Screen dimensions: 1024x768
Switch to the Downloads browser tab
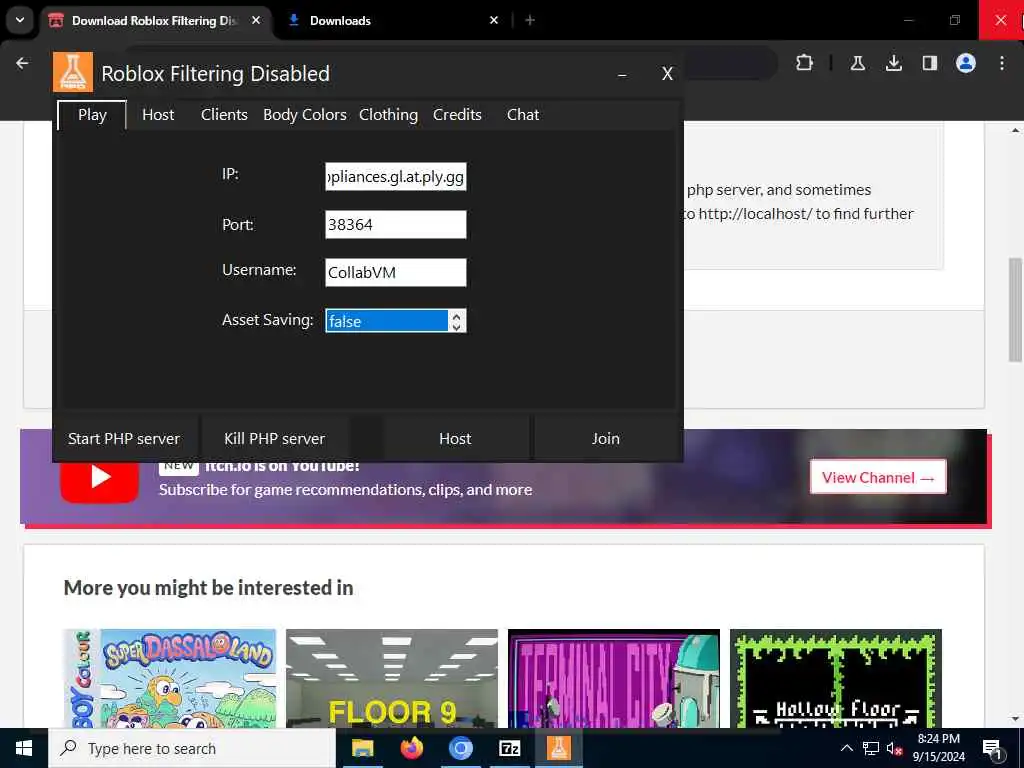392,20
